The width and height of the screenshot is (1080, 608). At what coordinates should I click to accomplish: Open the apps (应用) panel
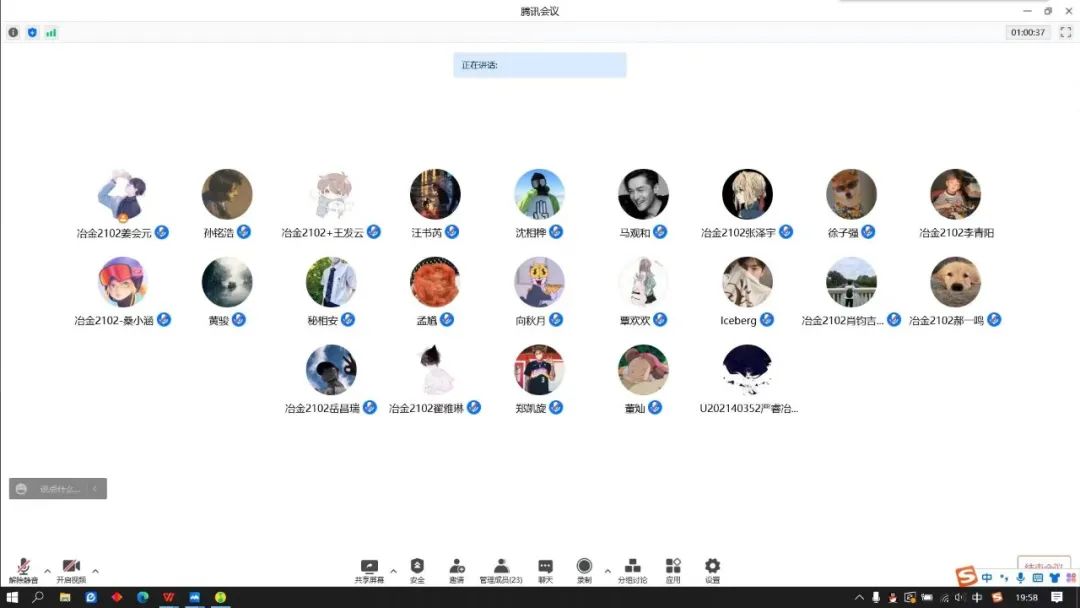[673, 571]
